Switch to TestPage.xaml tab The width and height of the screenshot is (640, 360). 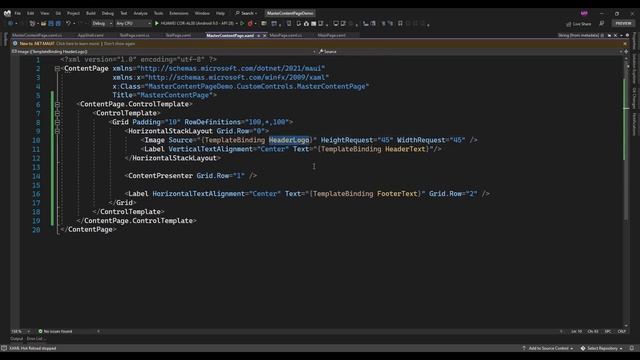pyautogui.click(x=178, y=36)
